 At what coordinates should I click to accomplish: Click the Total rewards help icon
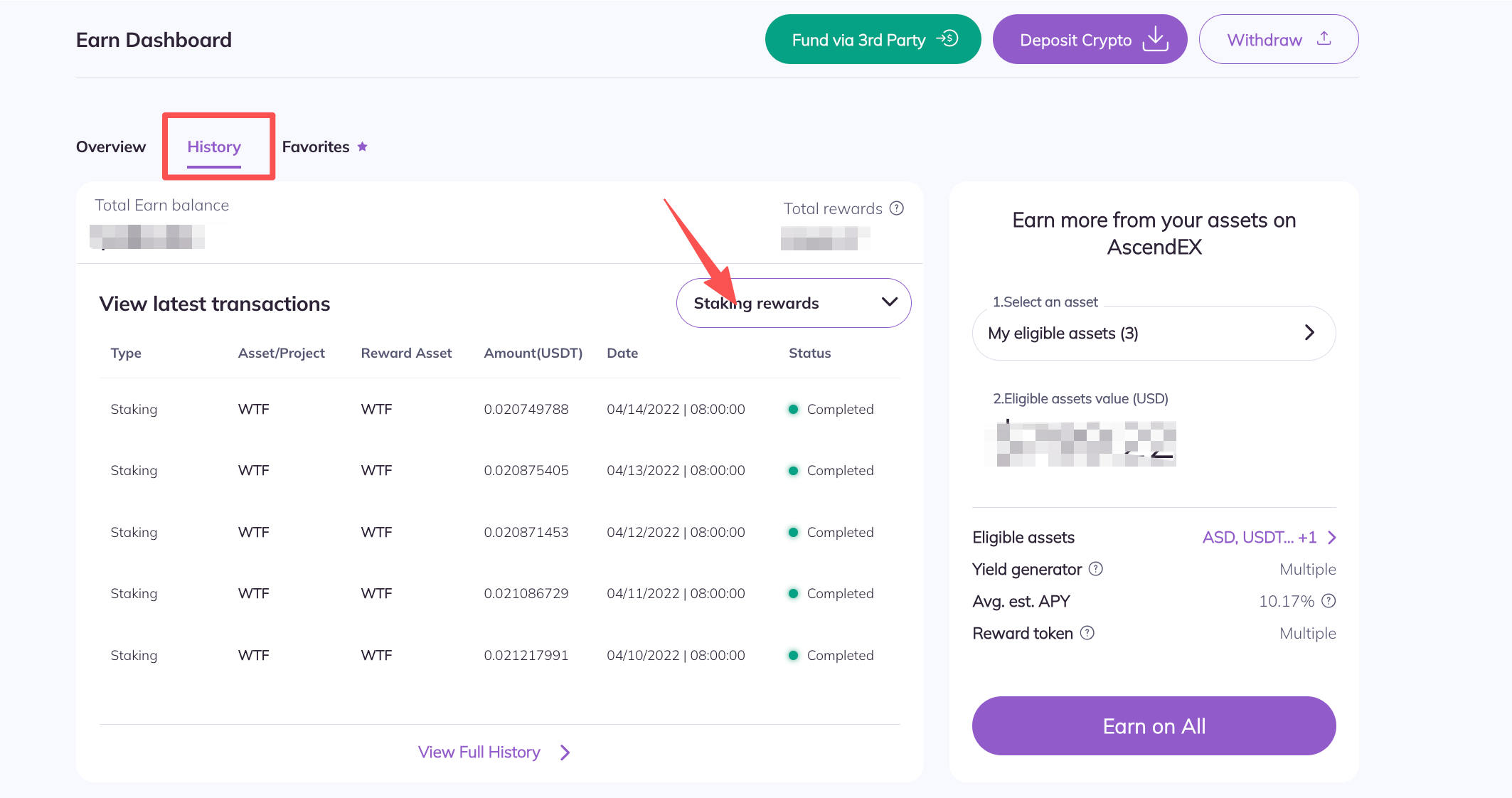pyautogui.click(x=897, y=208)
